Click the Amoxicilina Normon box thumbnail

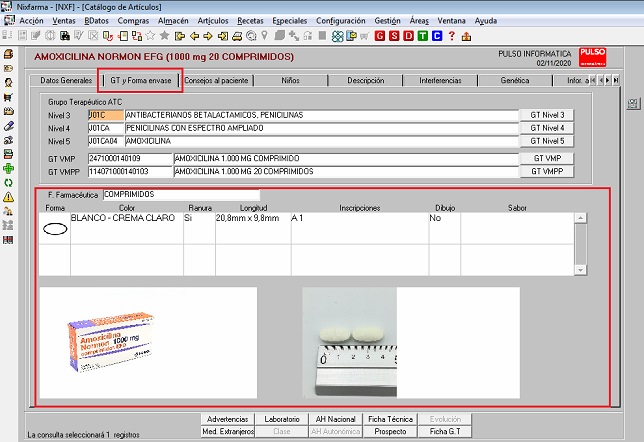click(x=110, y=341)
